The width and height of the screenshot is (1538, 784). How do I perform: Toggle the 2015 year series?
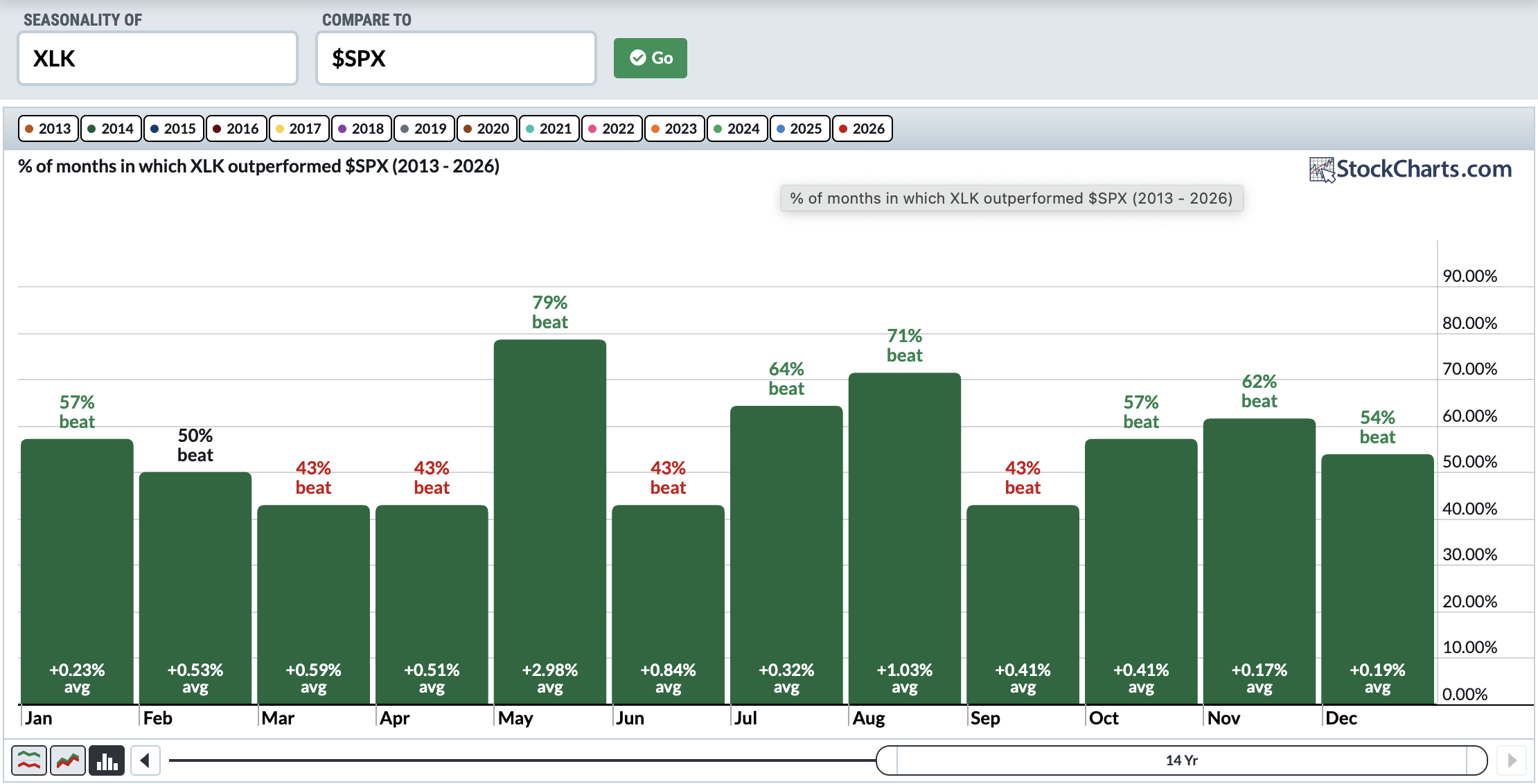[174, 129]
